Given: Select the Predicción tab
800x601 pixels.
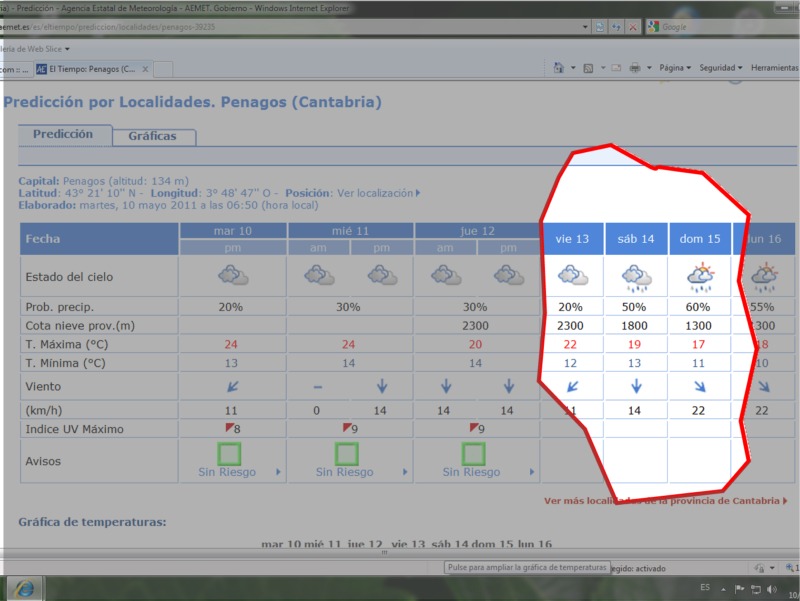Looking at the screenshot, I should coord(63,134).
